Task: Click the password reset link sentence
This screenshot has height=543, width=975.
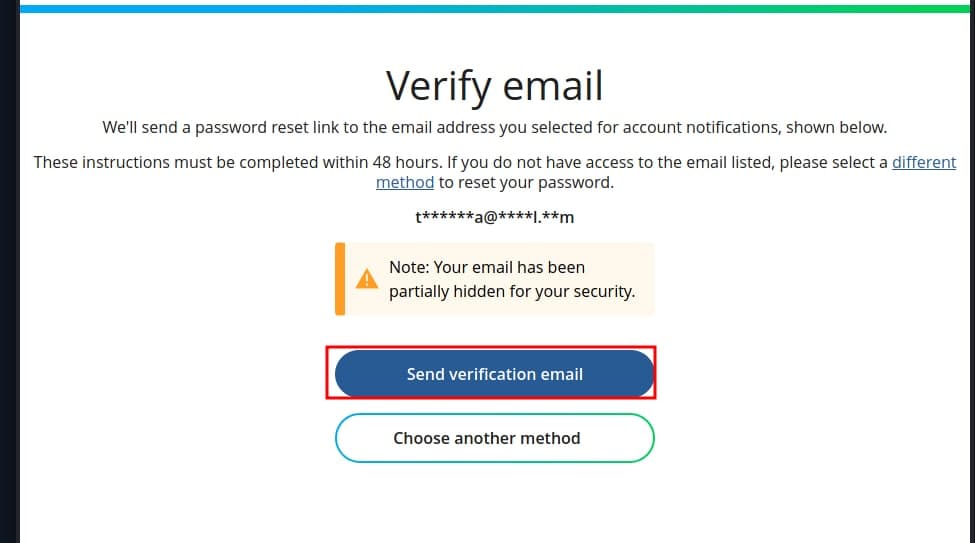Action: (494, 128)
